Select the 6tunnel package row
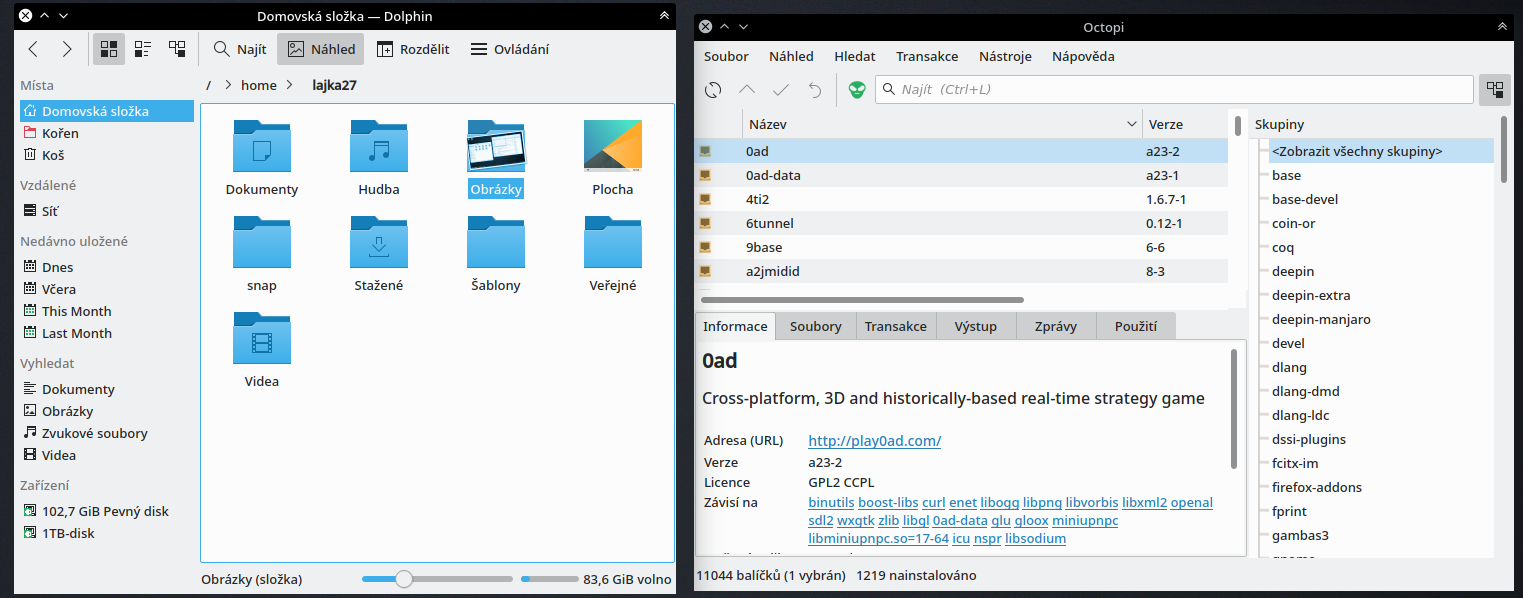 961,223
